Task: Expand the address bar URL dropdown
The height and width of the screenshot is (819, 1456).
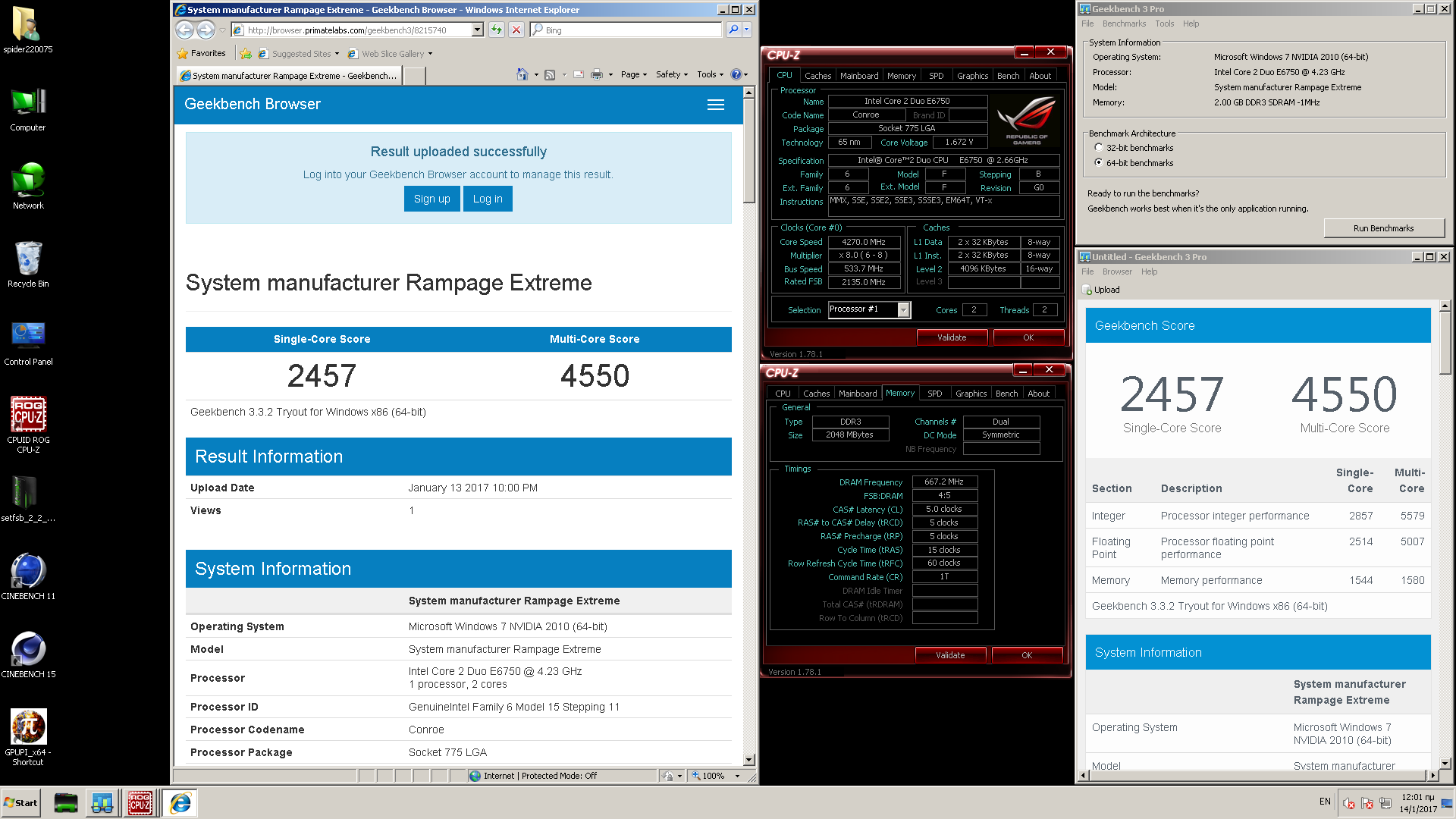Action: point(478,30)
